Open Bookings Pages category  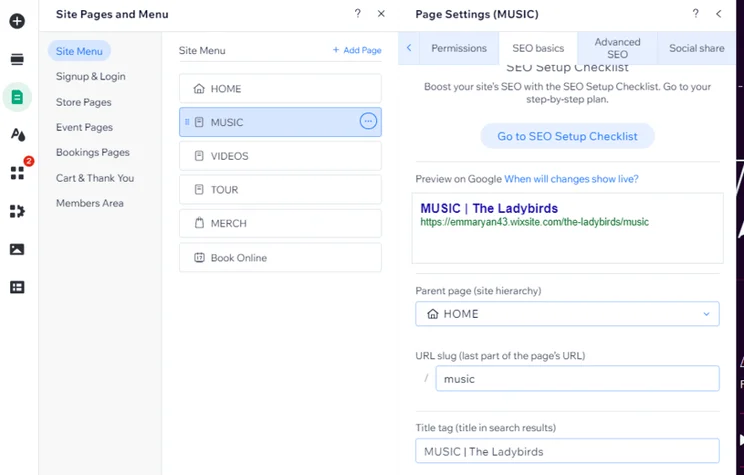coord(93,152)
